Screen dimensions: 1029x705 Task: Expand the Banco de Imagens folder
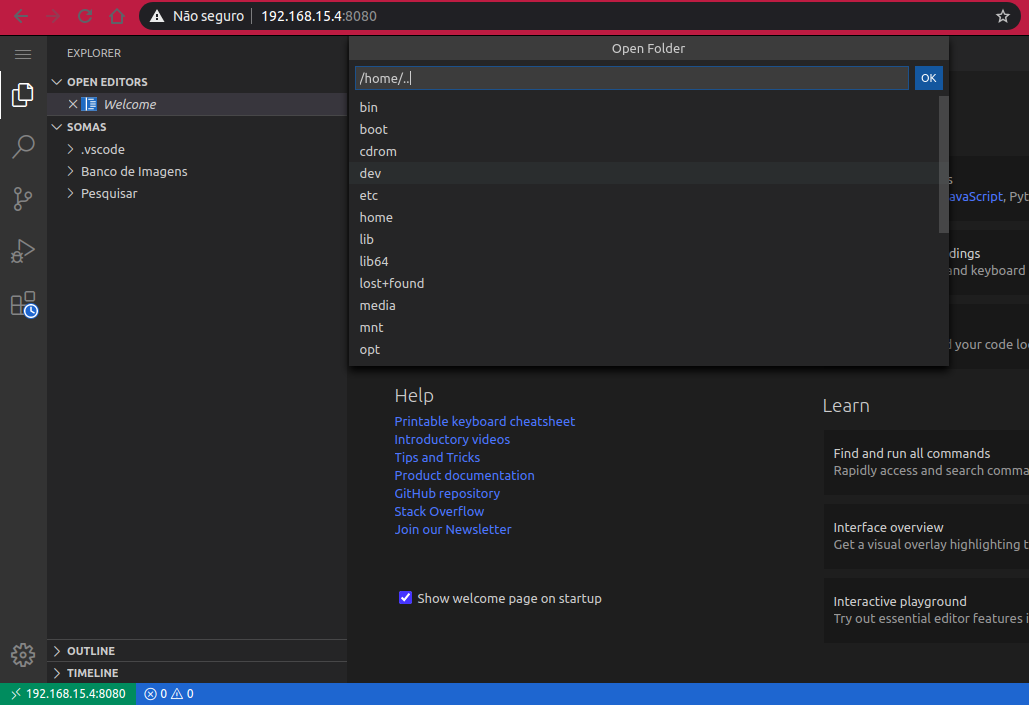coord(70,171)
